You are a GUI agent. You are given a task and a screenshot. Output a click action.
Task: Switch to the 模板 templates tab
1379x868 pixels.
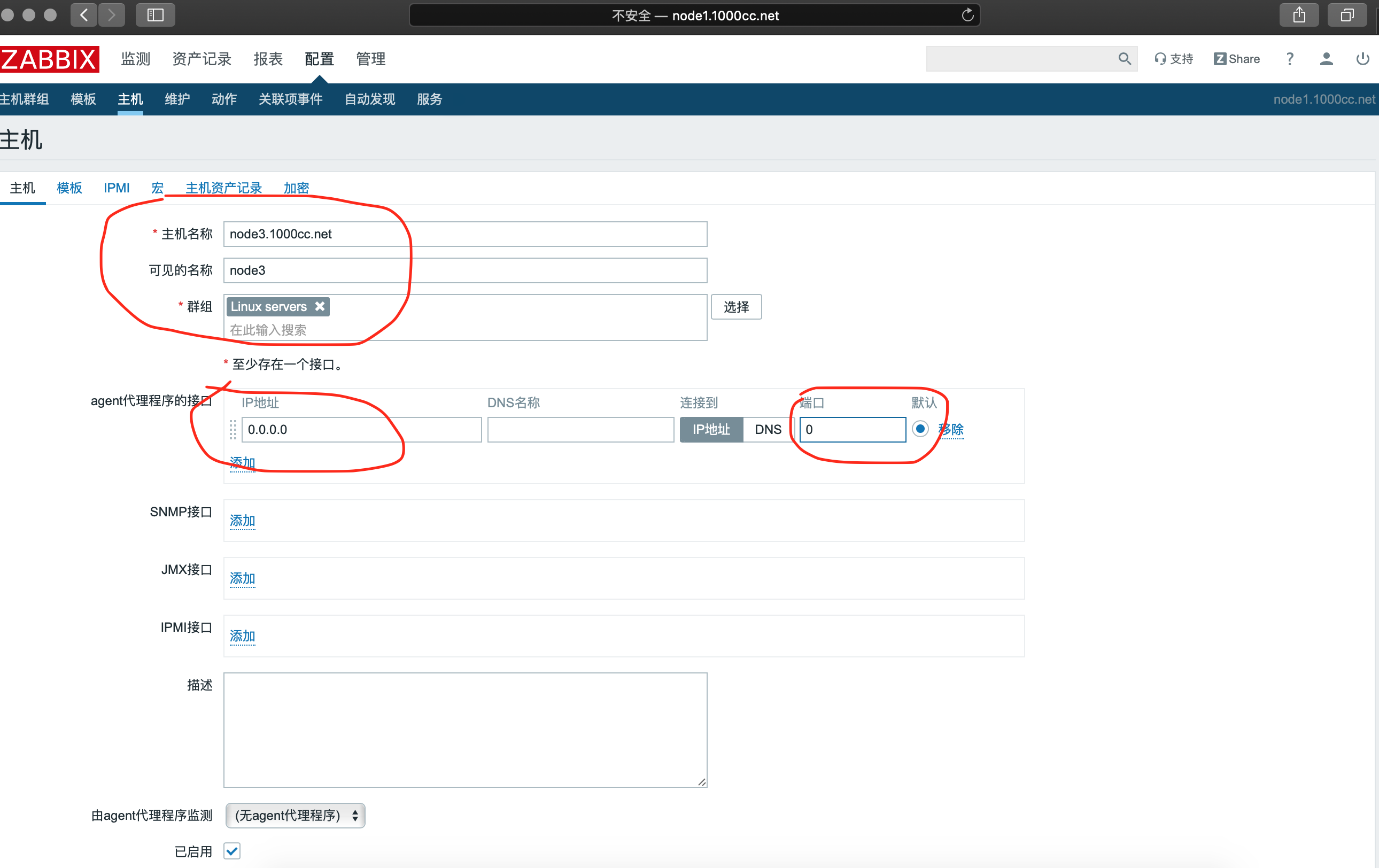pyautogui.click(x=69, y=188)
